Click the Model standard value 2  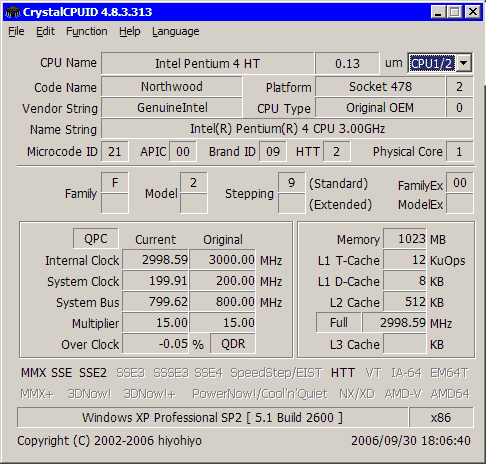pyautogui.click(x=194, y=182)
